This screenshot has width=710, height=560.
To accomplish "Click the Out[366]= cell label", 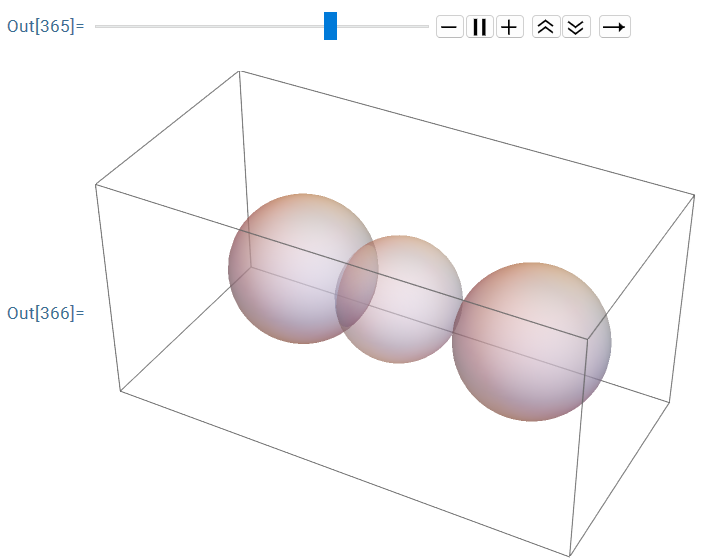I will tap(45, 313).
